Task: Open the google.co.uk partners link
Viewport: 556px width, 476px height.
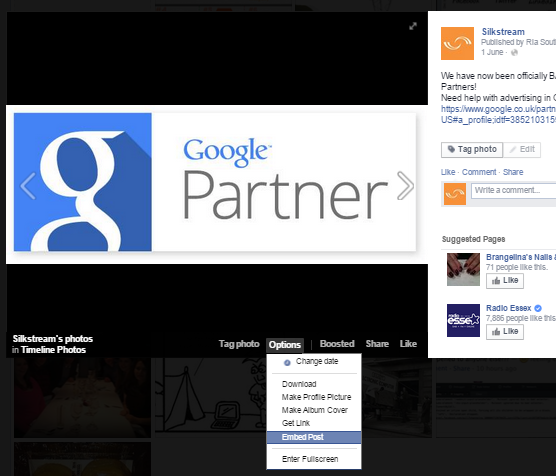Action: (x=498, y=114)
